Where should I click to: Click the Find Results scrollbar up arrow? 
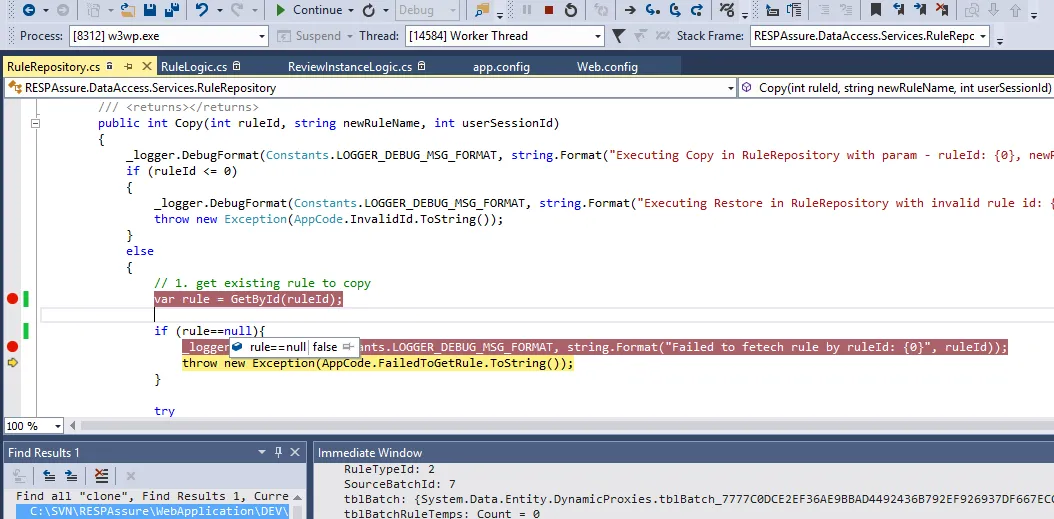[x=297, y=497]
